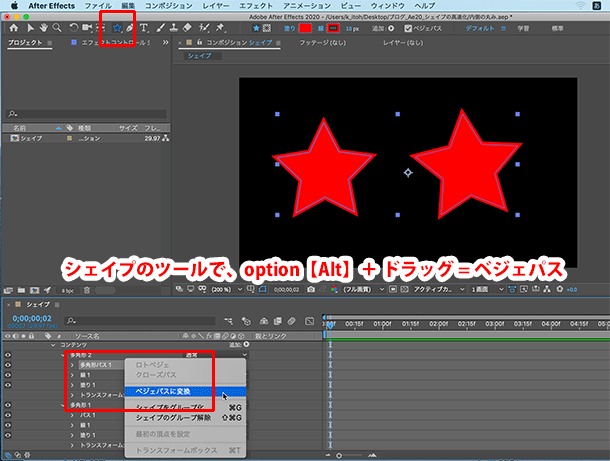This screenshot has height=461, width=610.
Task: Open the composition mini-flowchart icon in timeline
Action: coord(229,321)
